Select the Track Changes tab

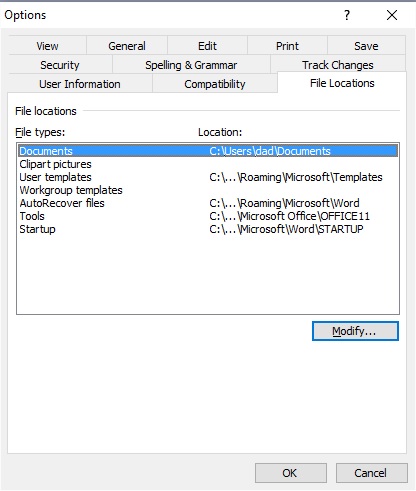[338, 65]
